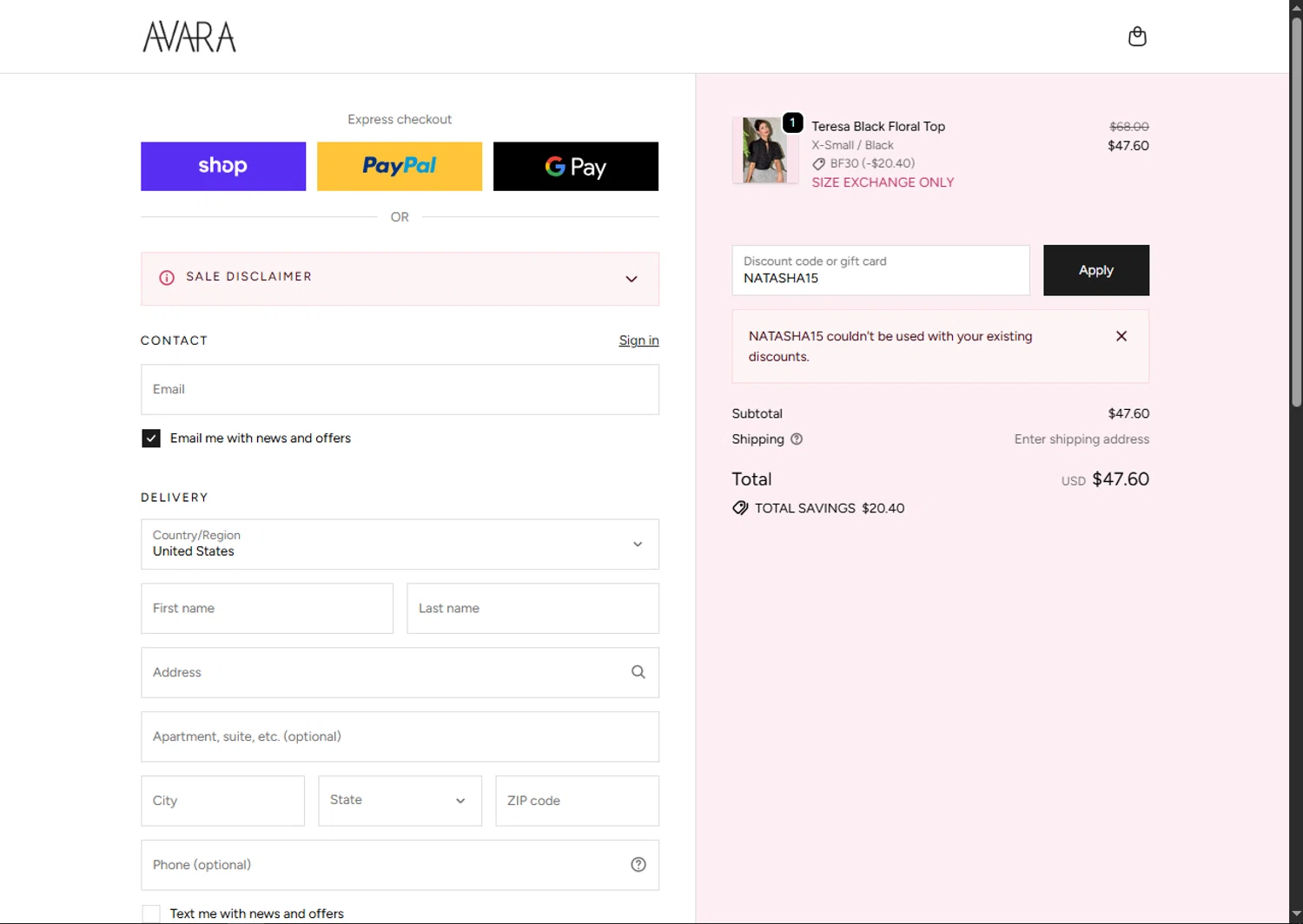This screenshot has width=1303, height=924.
Task: Pay with PayPal express checkout
Action: tap(400, 166)
